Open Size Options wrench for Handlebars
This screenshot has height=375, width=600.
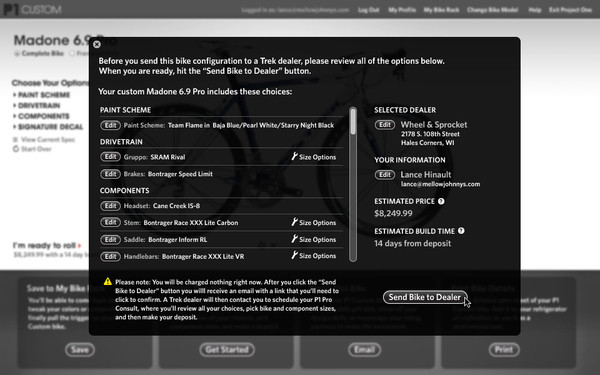pyautogui.click(x=314, y=256)
